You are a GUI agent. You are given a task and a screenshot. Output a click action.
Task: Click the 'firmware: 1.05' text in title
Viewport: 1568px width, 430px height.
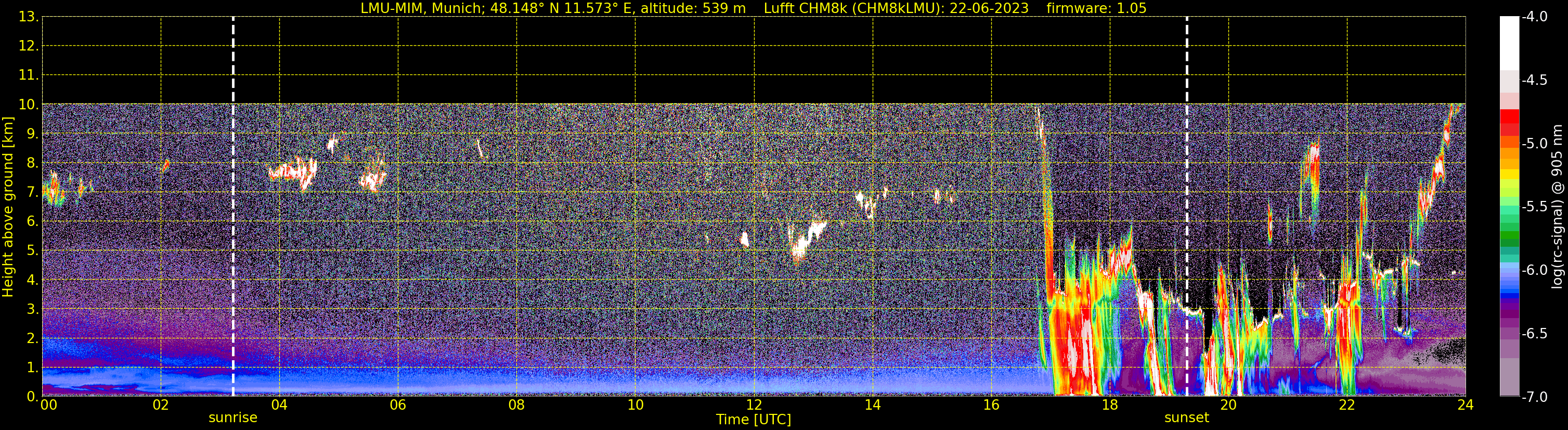1096,8
